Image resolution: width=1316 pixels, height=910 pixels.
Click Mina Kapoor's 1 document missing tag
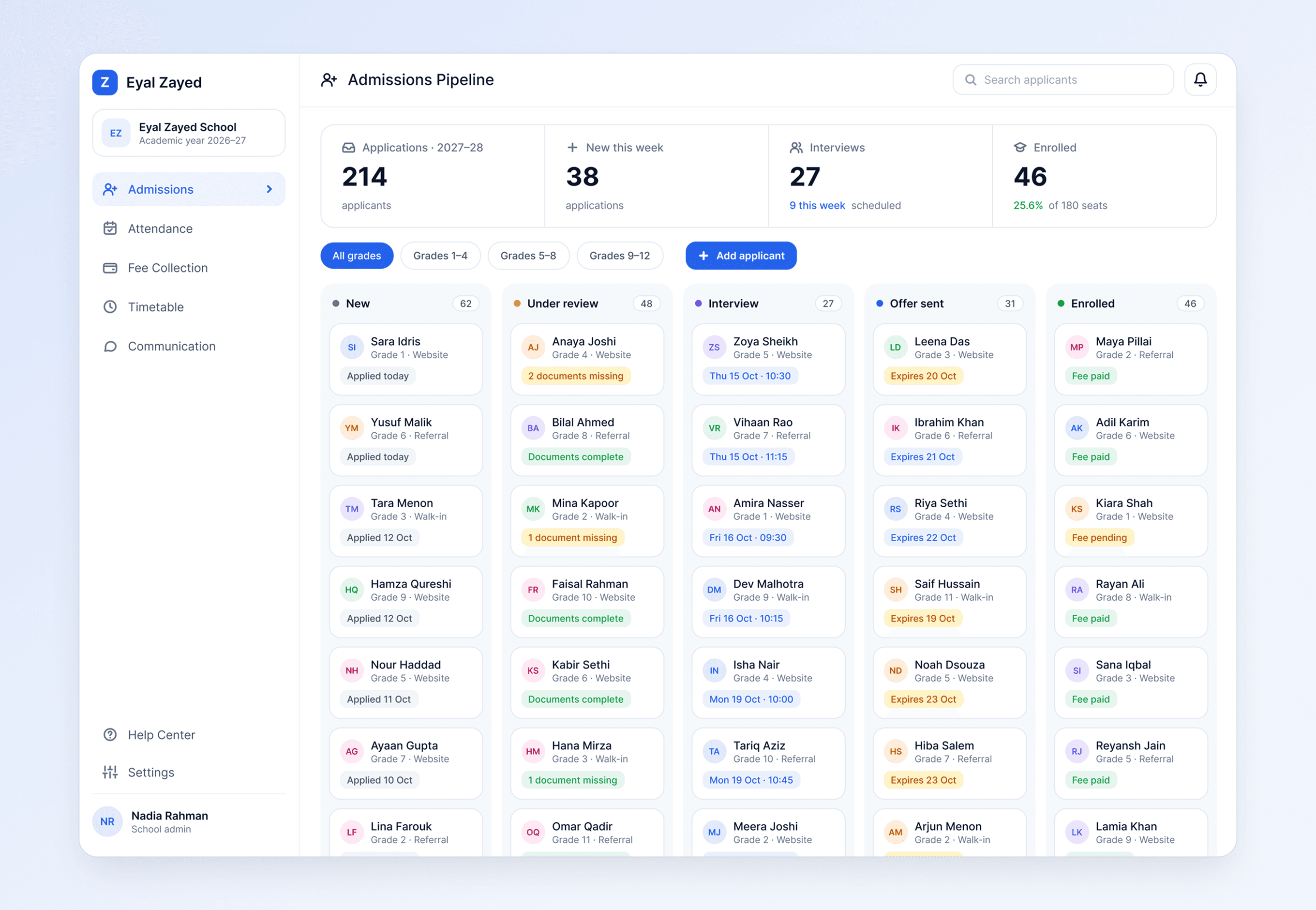click(x=572, y=538)
